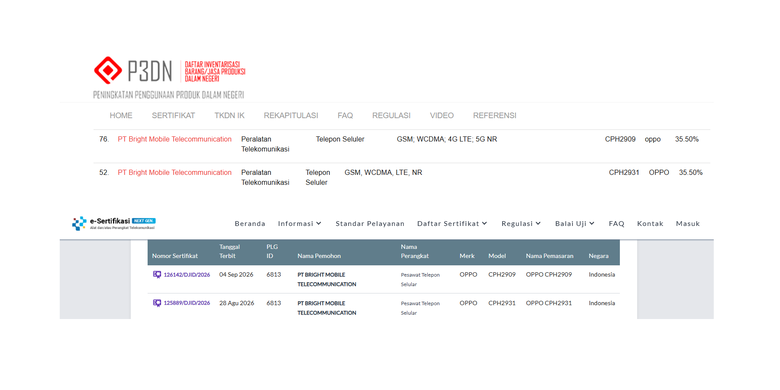Screen dimensions: 780x390
Task: Click the Nama Perangkat column header
Action: click(x=415, y=251)
